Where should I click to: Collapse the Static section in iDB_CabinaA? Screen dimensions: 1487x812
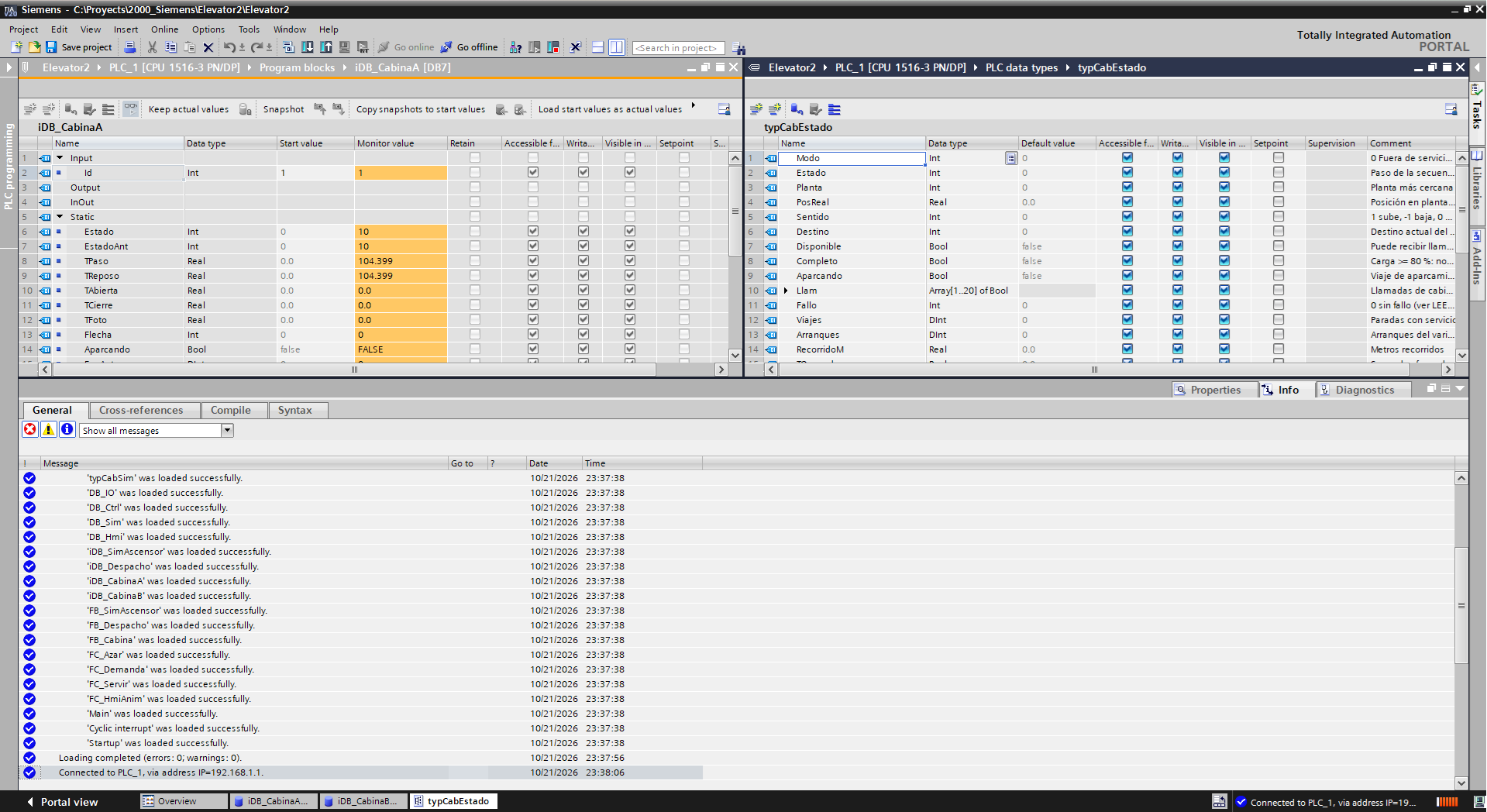[60, 216]
